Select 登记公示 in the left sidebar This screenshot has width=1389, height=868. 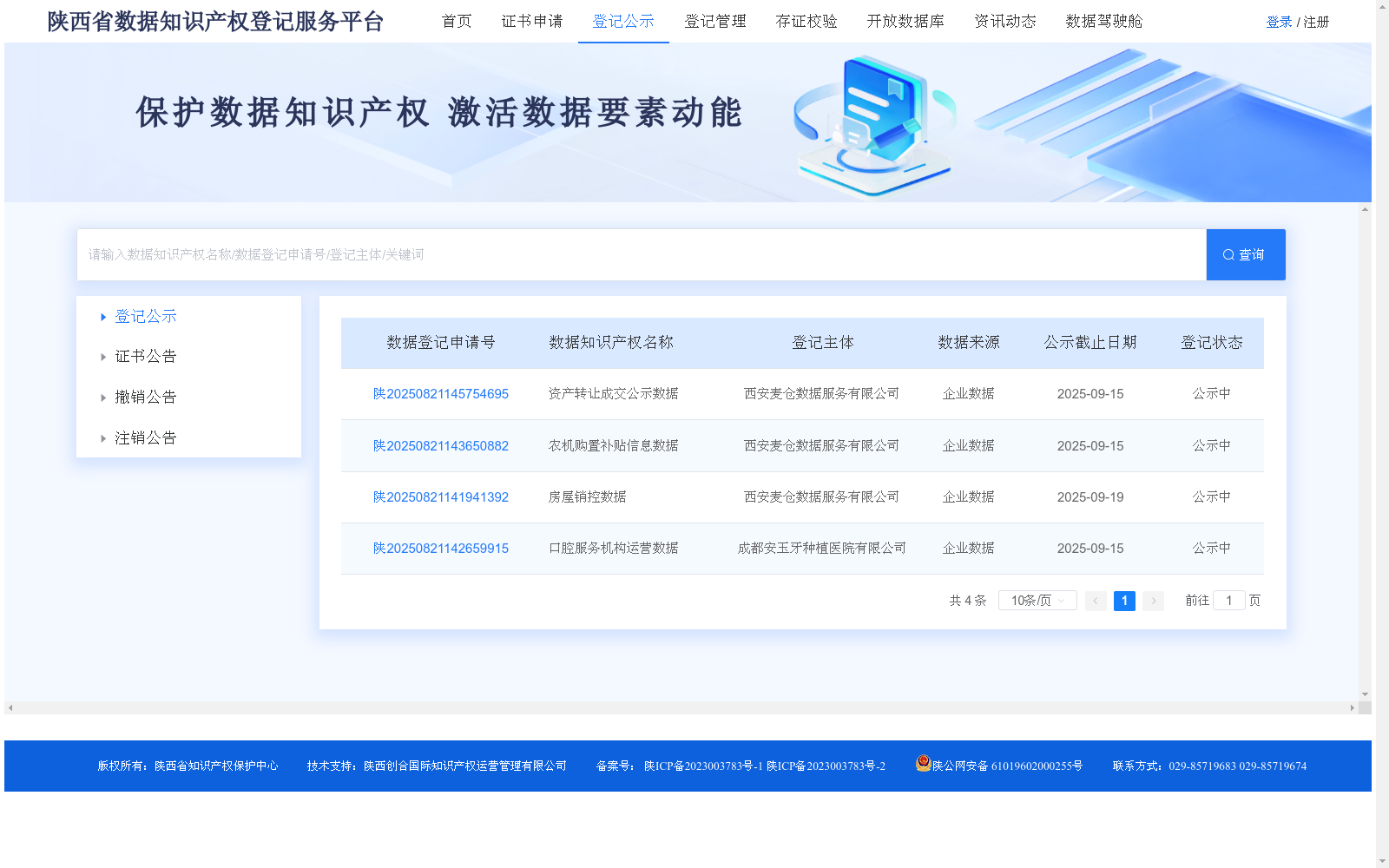(146, 317)
